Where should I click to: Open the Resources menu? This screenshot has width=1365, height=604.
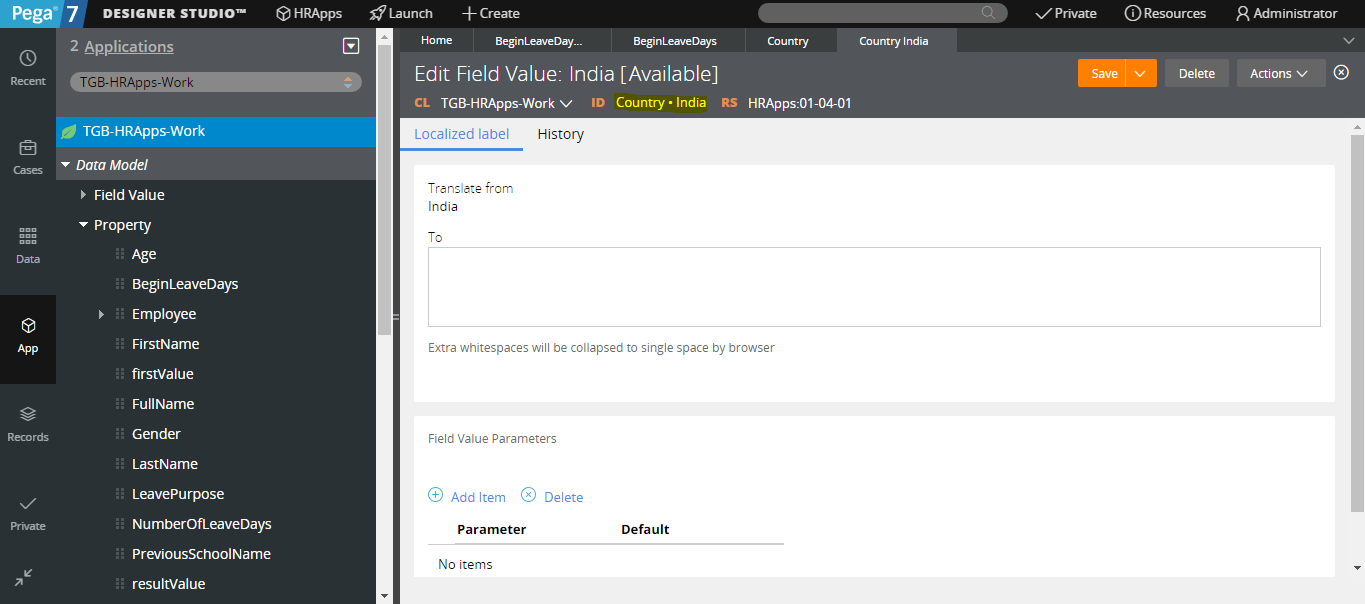1165,13
